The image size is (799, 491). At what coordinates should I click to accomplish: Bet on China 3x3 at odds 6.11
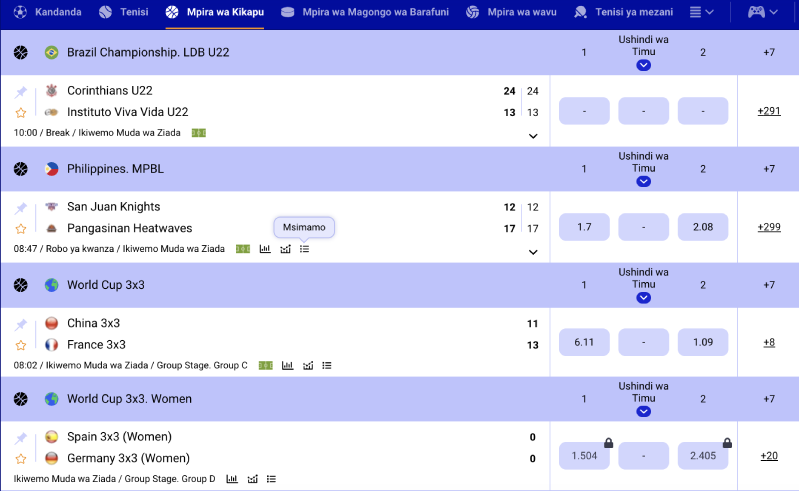click(x=584, y=342)
